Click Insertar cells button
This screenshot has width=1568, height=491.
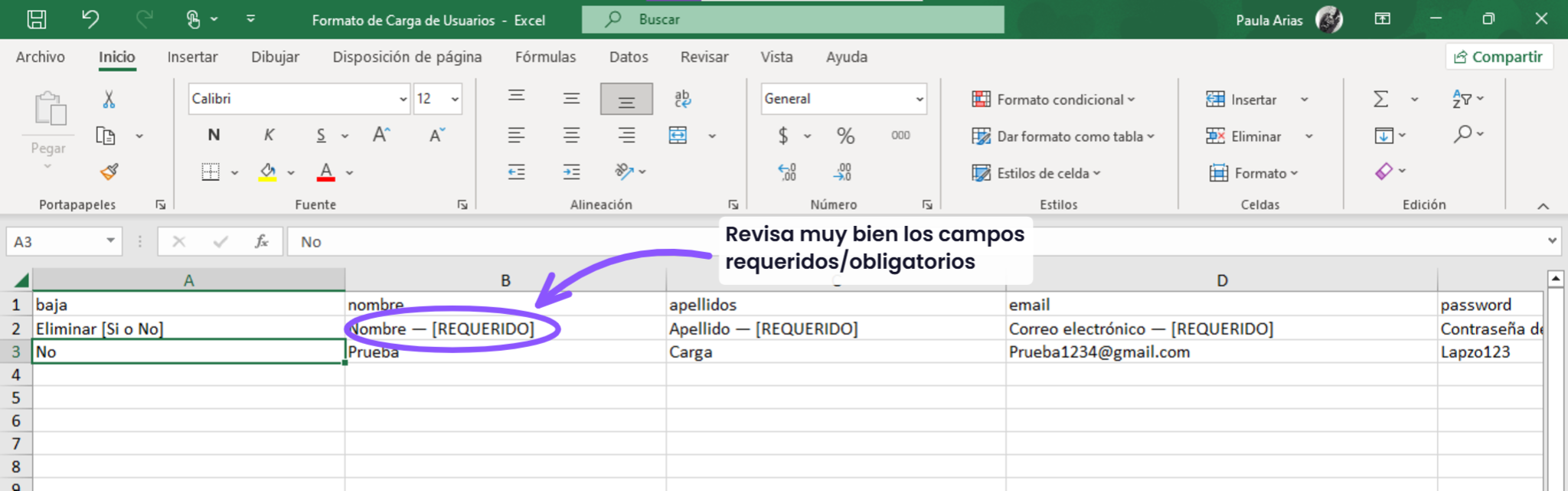click(1241, 100)
